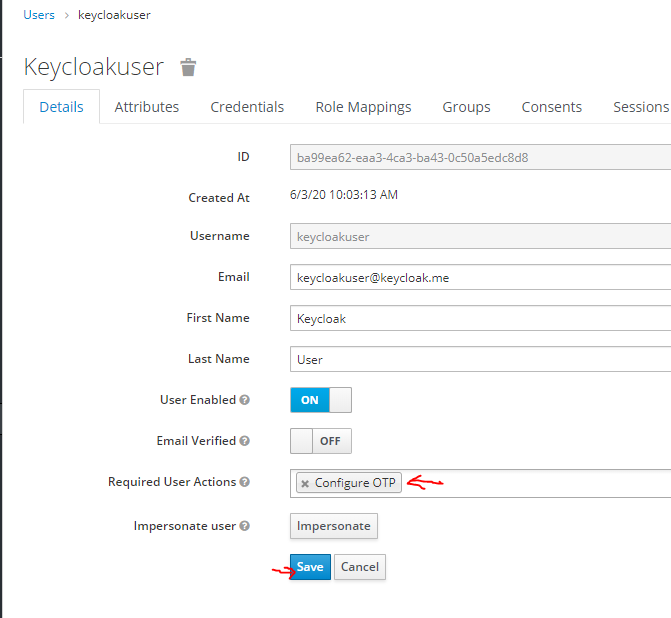This screenshot has width=671, height=618.
Task: Open the Credentials tab
Action: [x=247, y=107]
